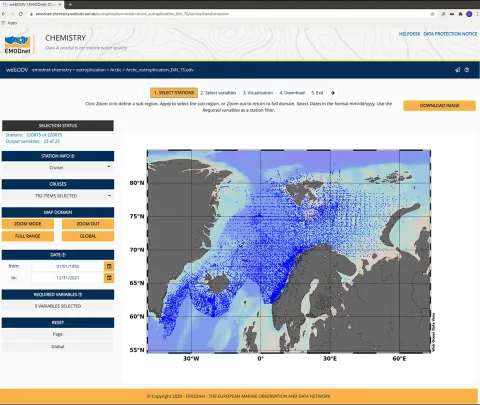Viewport: 480px width, 405px height.
Task: Expand the Cruise station info dropdown
Action: click(x=58, y=167)
